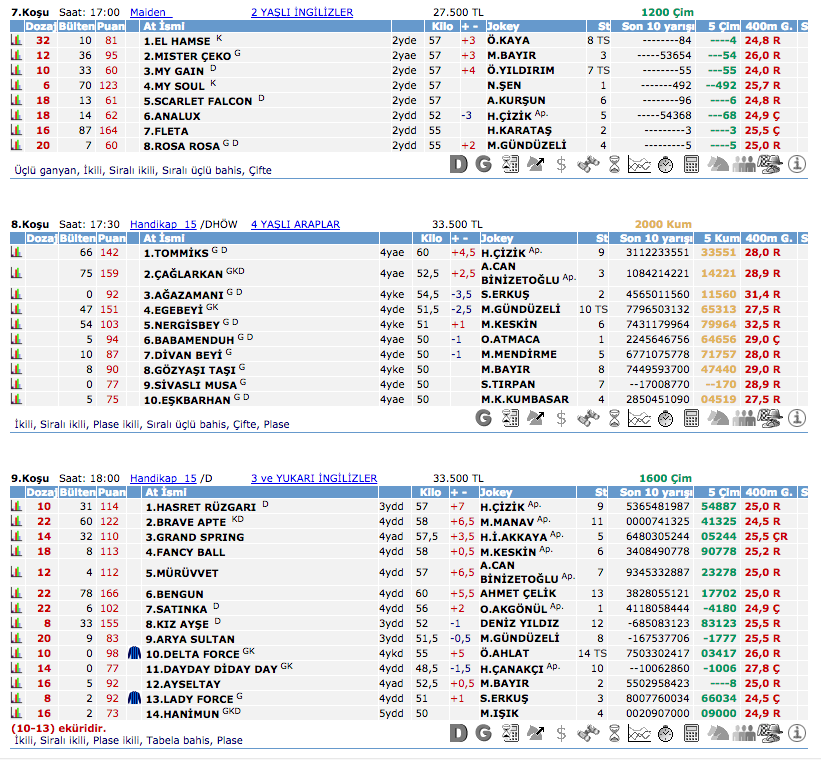Image resolution: width=821 pixels, height=760 pixels.
Task: Click the binoculars icon under race 7
Action: (x=587, y=164)
